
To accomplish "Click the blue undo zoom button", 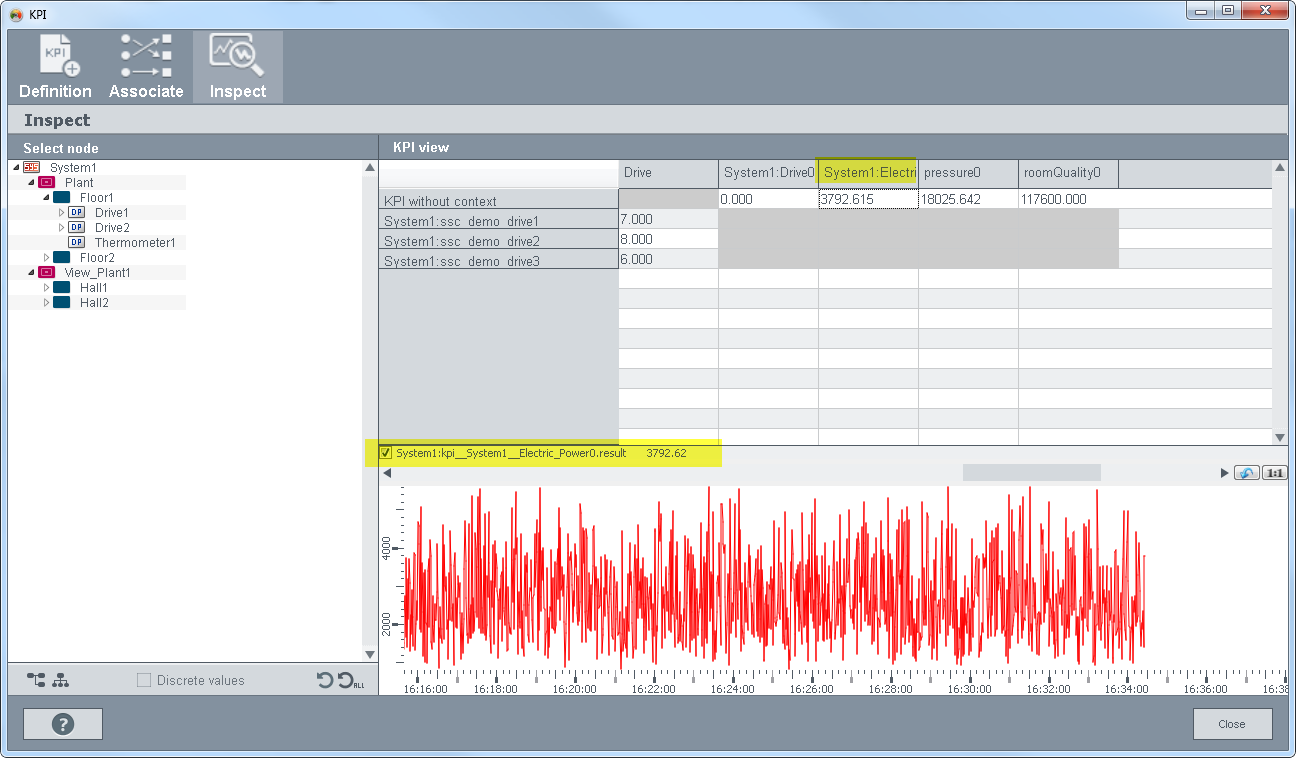I will click(x=1246, y=473).
